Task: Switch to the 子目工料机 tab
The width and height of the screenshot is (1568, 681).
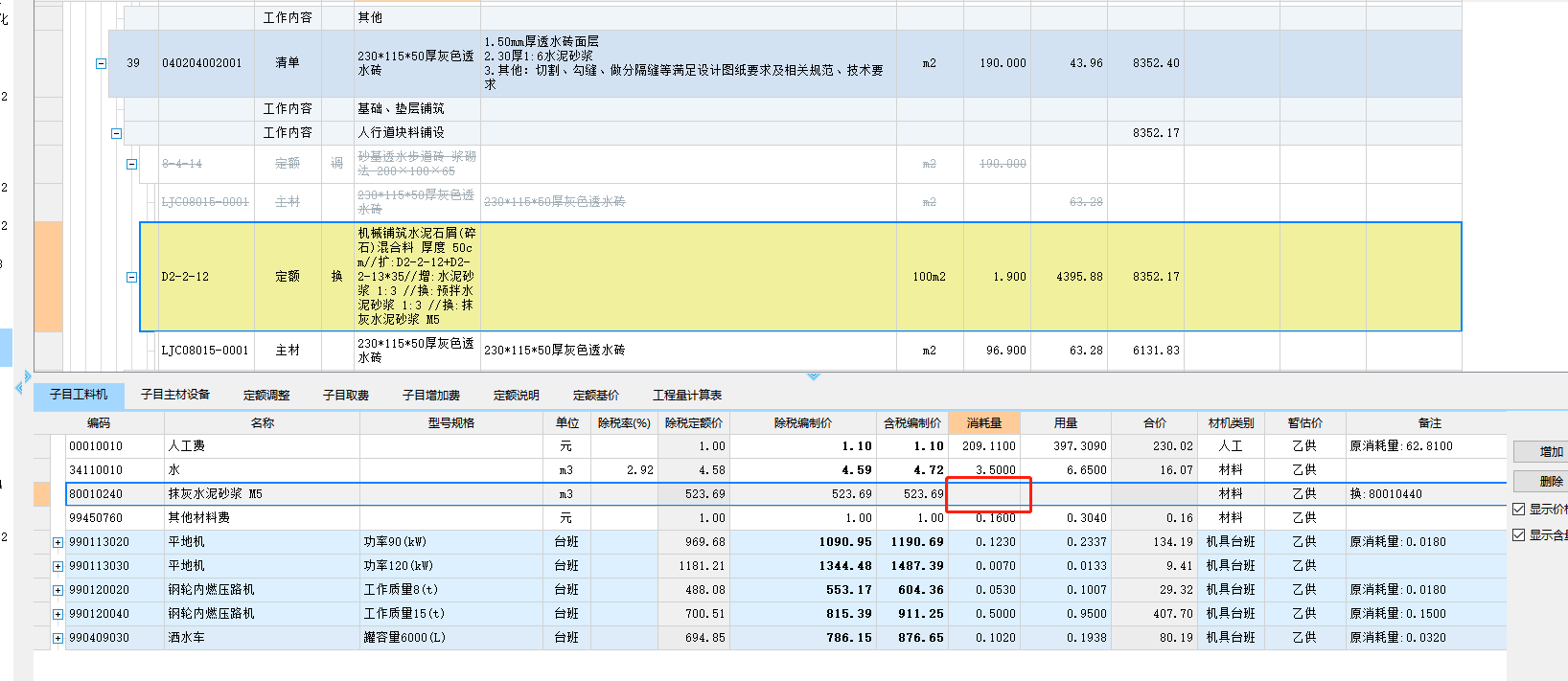Action: (79, 395)
